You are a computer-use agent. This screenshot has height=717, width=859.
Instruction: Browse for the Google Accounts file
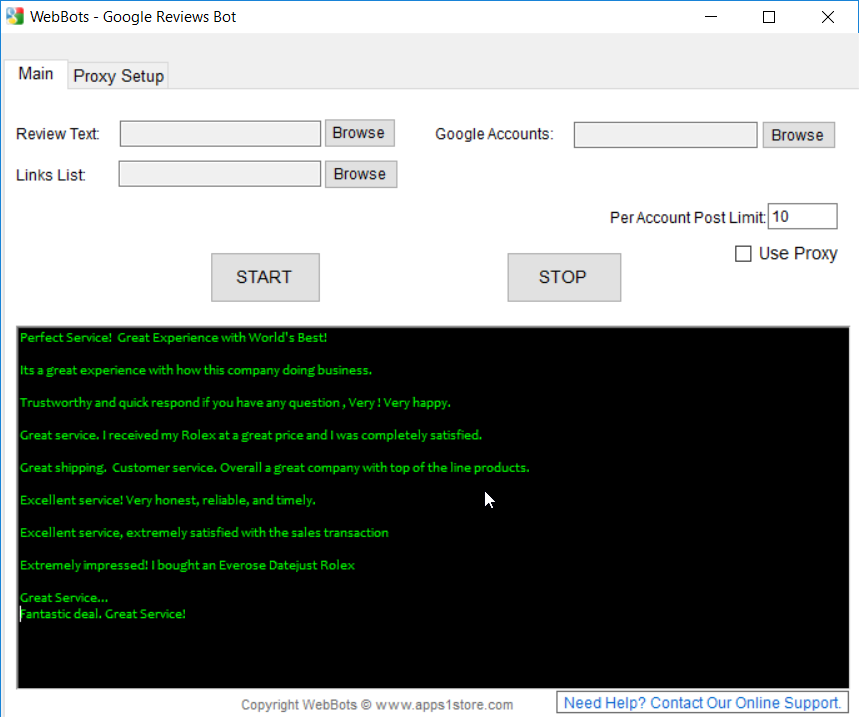[798, 135]
